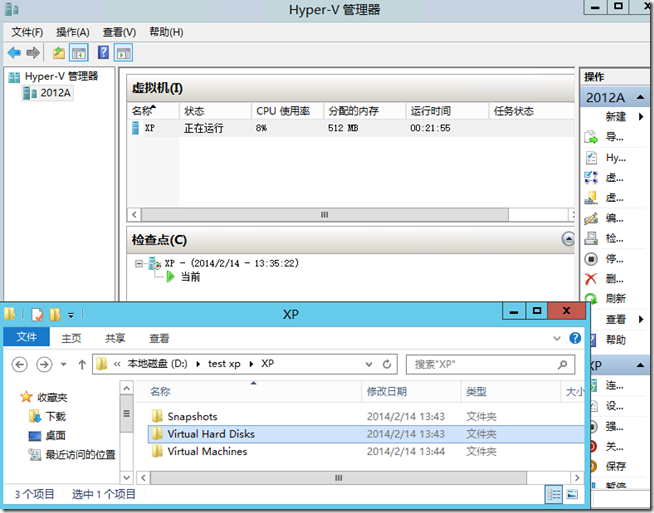
Task: Switch to explorer 查看 ribbon tab
Action: [159, 338]
